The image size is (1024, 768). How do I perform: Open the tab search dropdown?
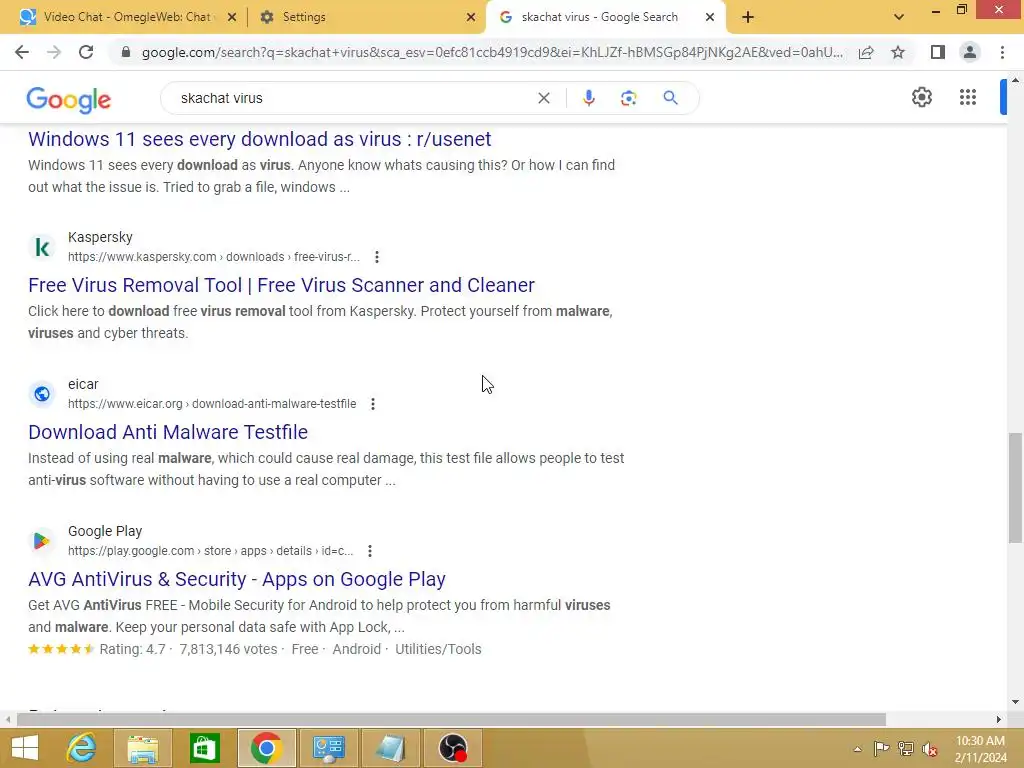click(899, 17)
